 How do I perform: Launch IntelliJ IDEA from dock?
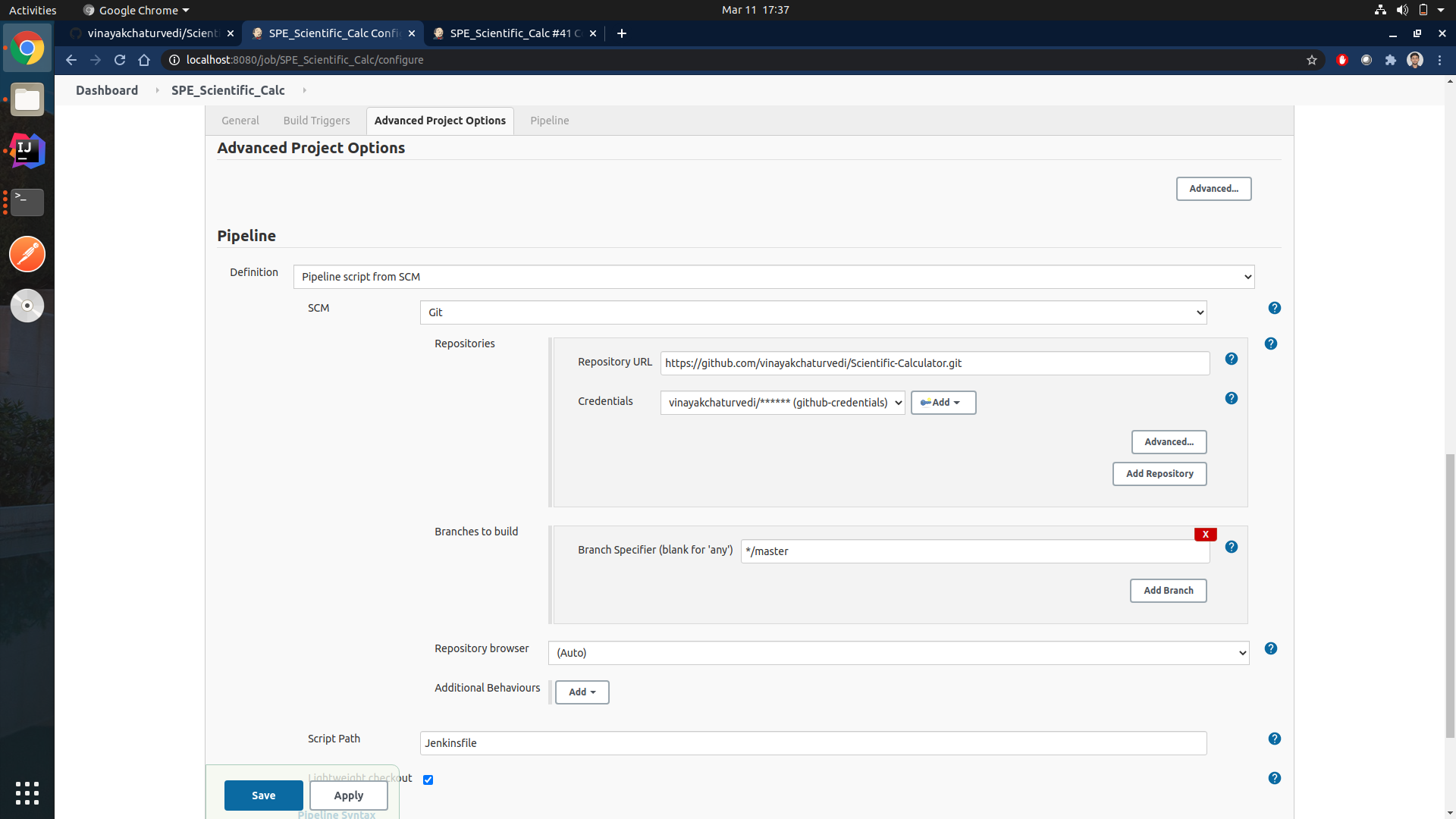tap(27, 151)
